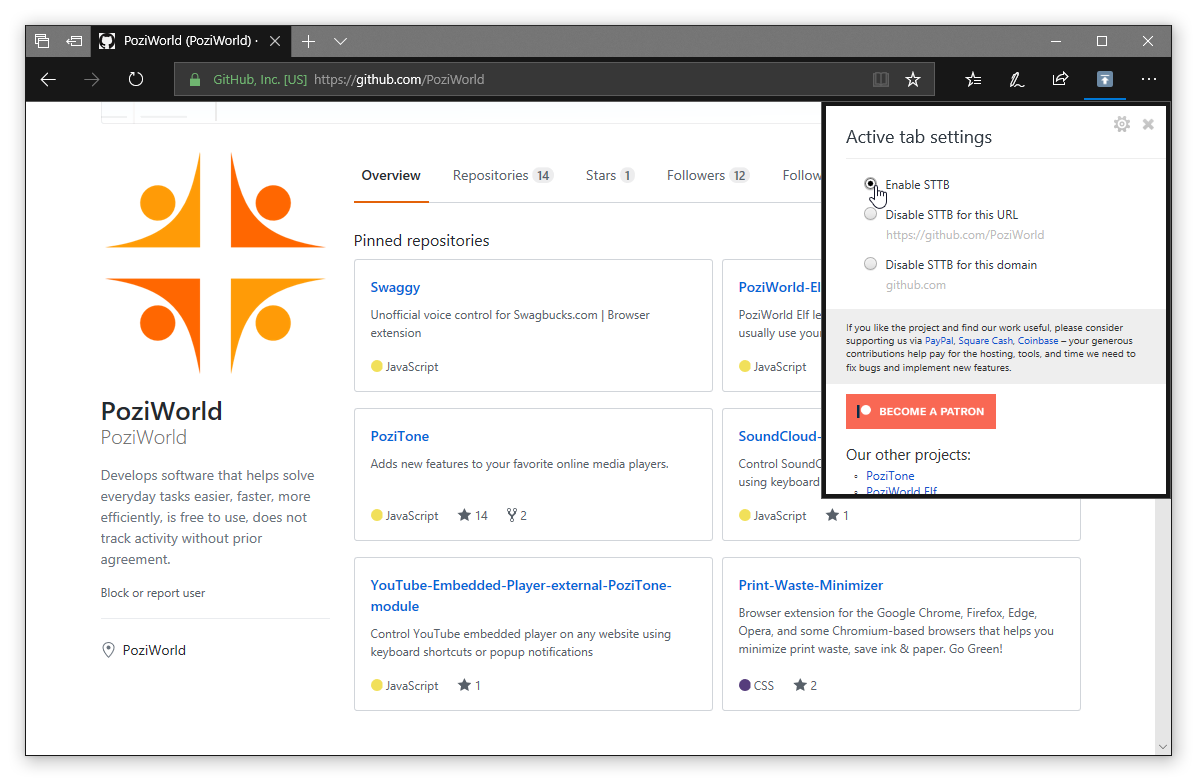
Task: Select Disable STTB for this domain
Action: tap(871, 264)
